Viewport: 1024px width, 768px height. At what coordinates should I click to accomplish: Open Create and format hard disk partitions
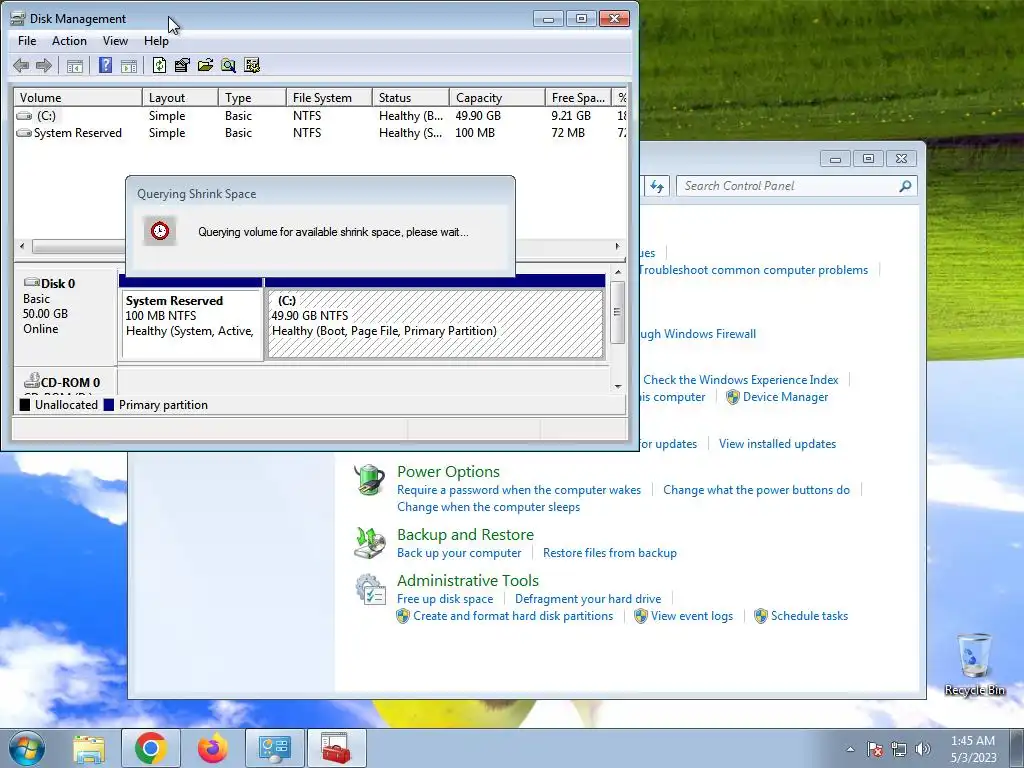click(x=513, y=615)
